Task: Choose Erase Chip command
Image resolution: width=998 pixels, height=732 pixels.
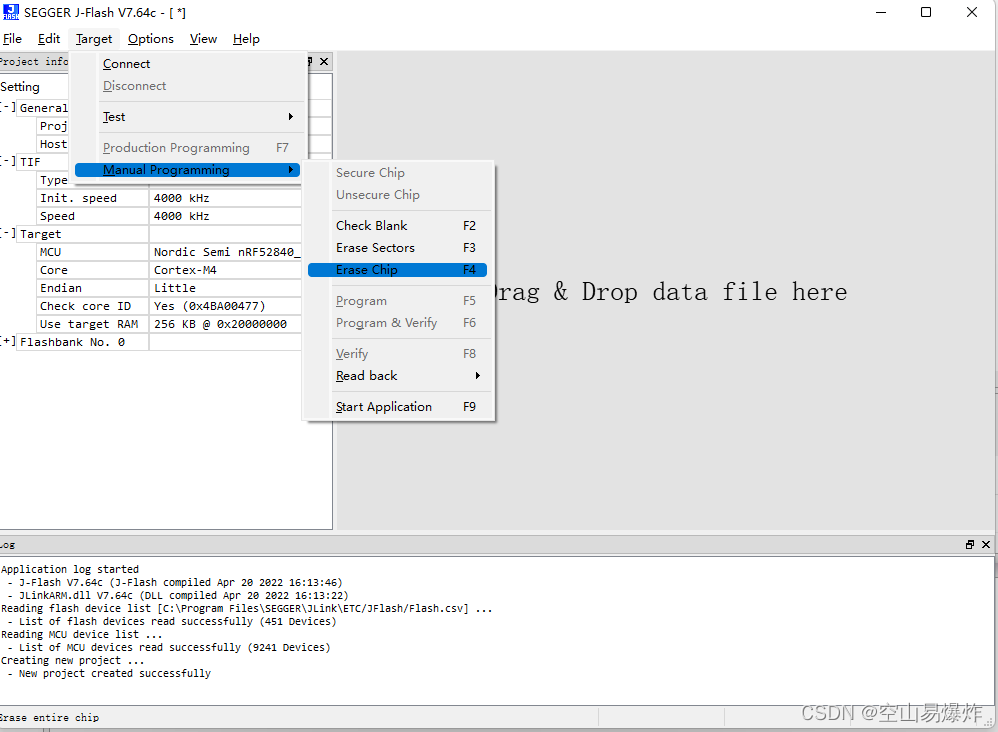Action: pyautogui.click(x=398, y=270)
